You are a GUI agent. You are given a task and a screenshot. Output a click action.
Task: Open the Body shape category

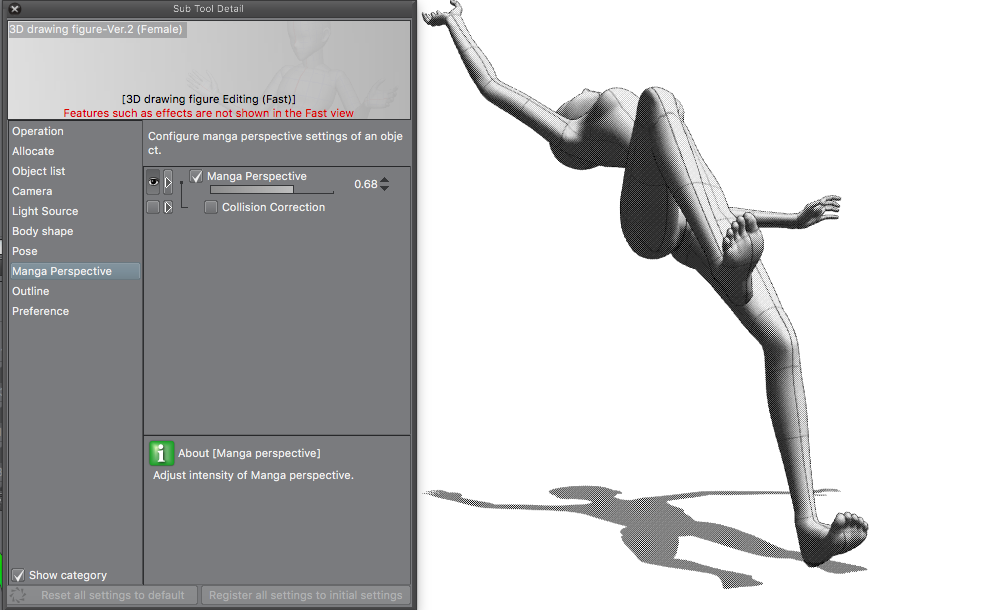click(x=42, y=231)
